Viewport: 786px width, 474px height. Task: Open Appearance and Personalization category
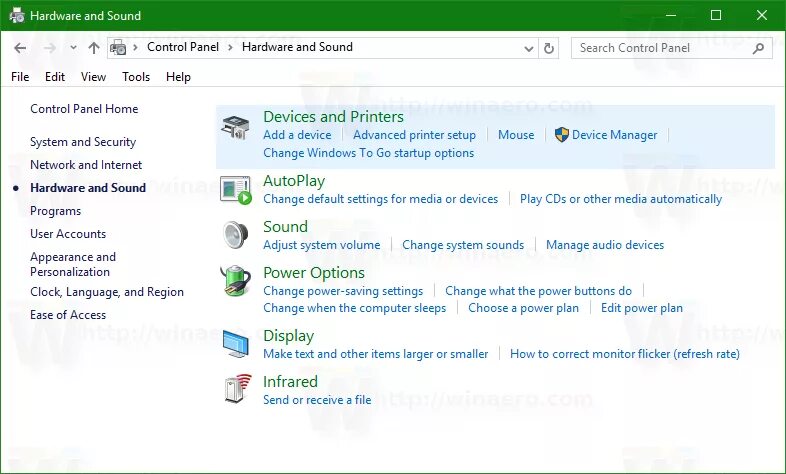(73, 264)
